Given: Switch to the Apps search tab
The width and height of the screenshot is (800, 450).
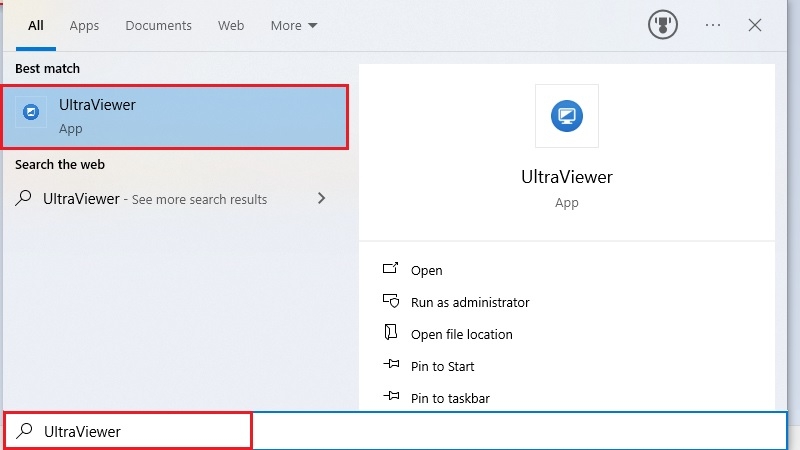Looking at the screenshot, I should click(84, 26).
